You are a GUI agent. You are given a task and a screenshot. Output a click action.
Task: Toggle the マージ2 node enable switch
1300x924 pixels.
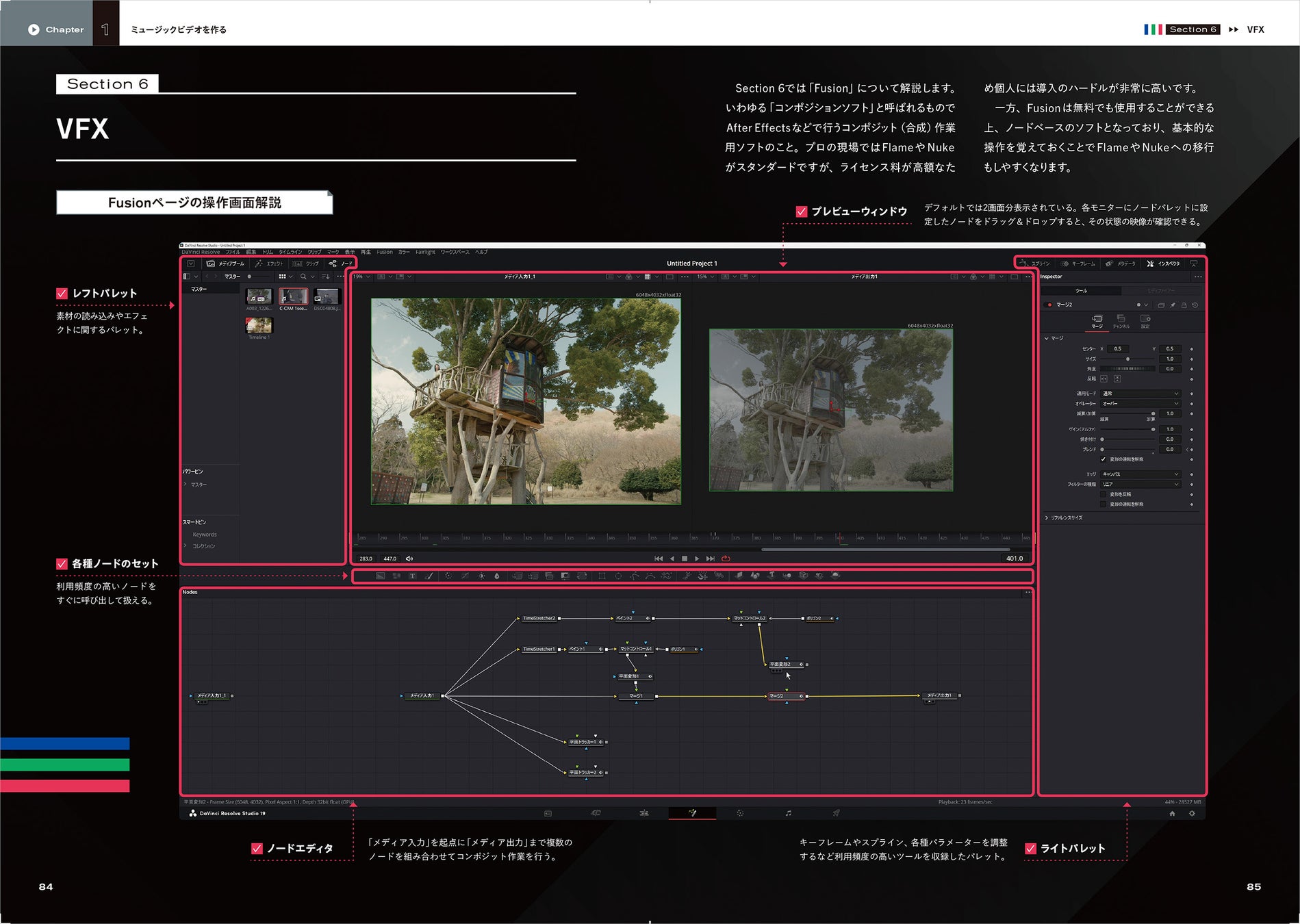point(1047,305)
